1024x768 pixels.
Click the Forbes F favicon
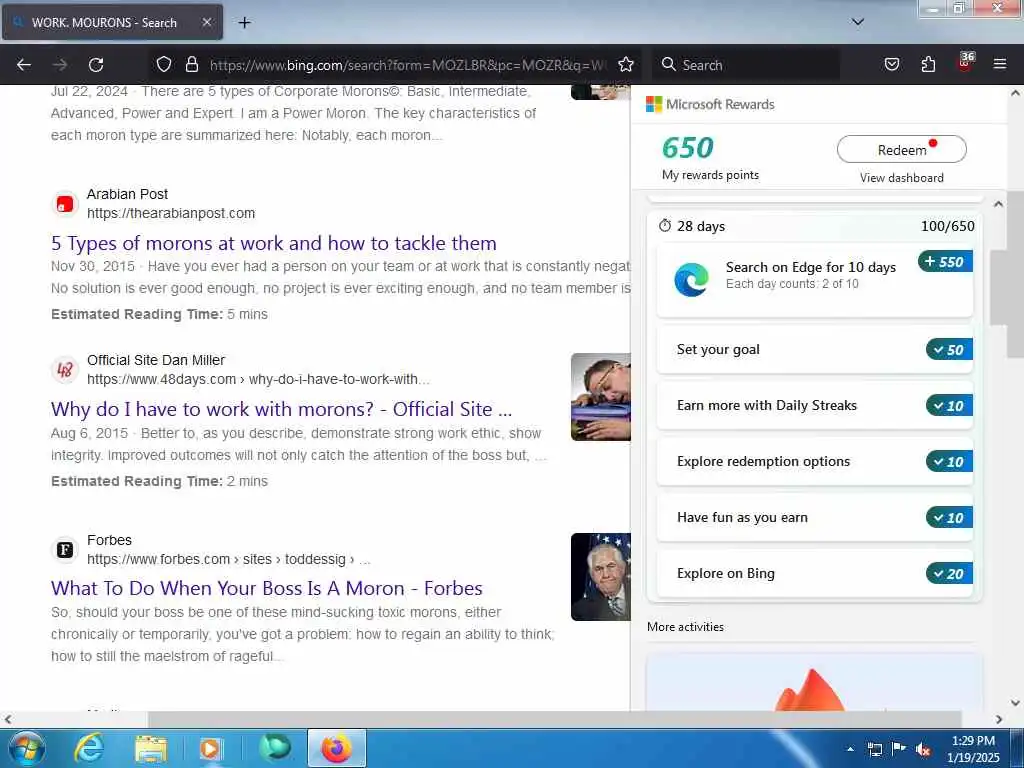[65, 550]
